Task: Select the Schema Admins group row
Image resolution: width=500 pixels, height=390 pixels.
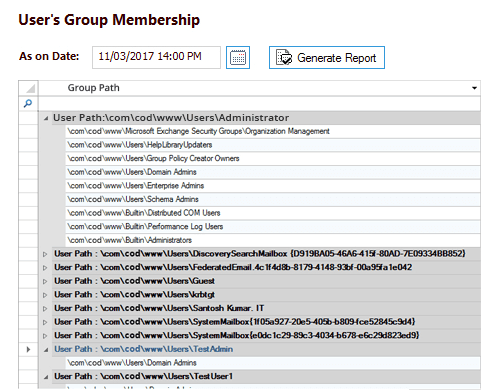Action: [273, 199]
